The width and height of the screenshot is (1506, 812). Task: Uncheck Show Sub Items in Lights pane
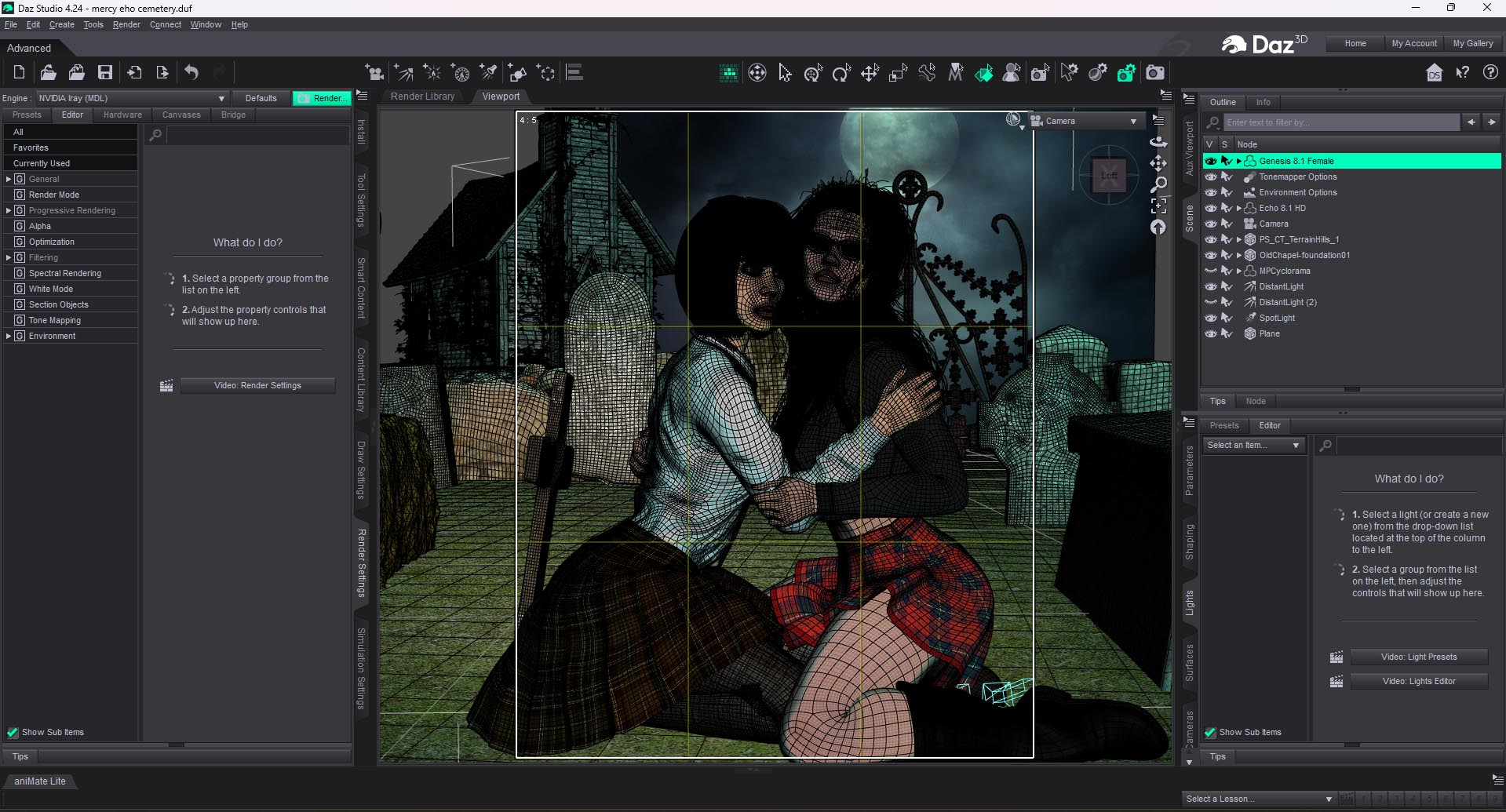1210,732
